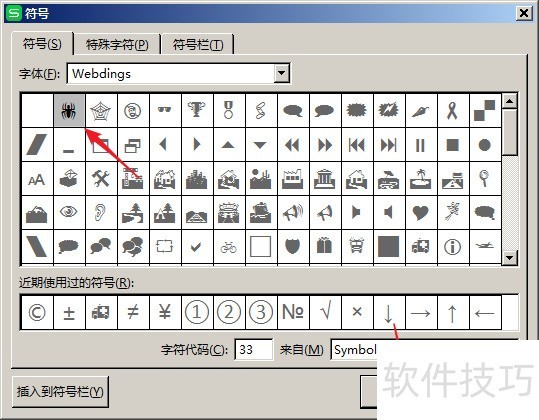Open the 符号栏(T) tab
Image resolution: width=539 pixels, height=420 pixels.
[198, 44]
